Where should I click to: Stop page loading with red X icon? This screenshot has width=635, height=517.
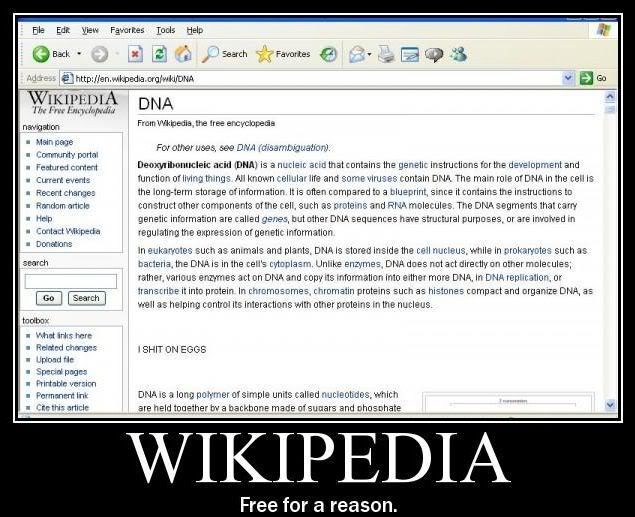click(x=135, y=54)
